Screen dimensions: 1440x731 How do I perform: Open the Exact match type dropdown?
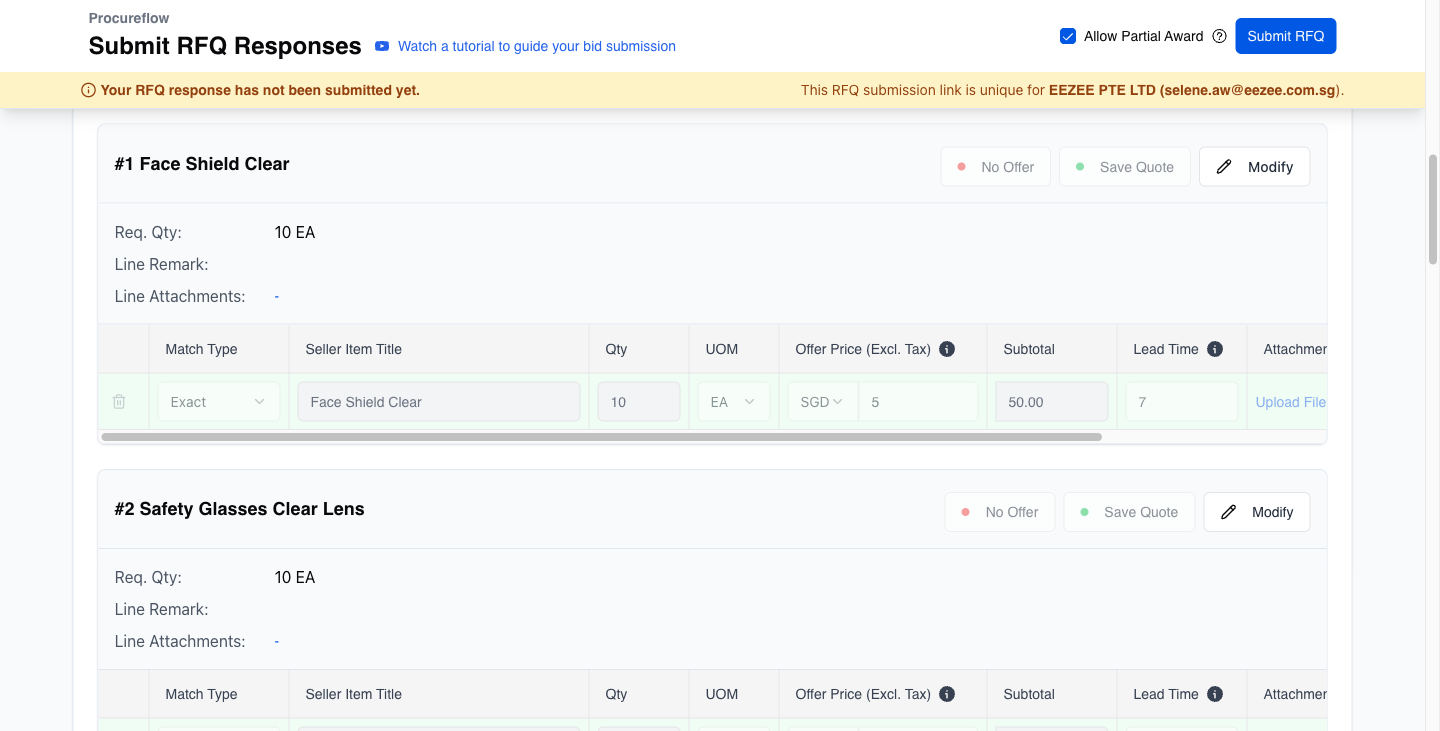click(x=218, y=402)
